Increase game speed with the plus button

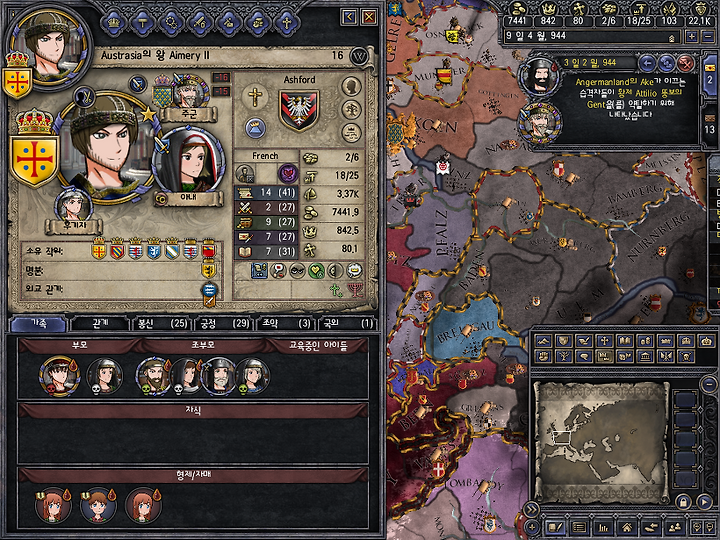coord(692,36)
